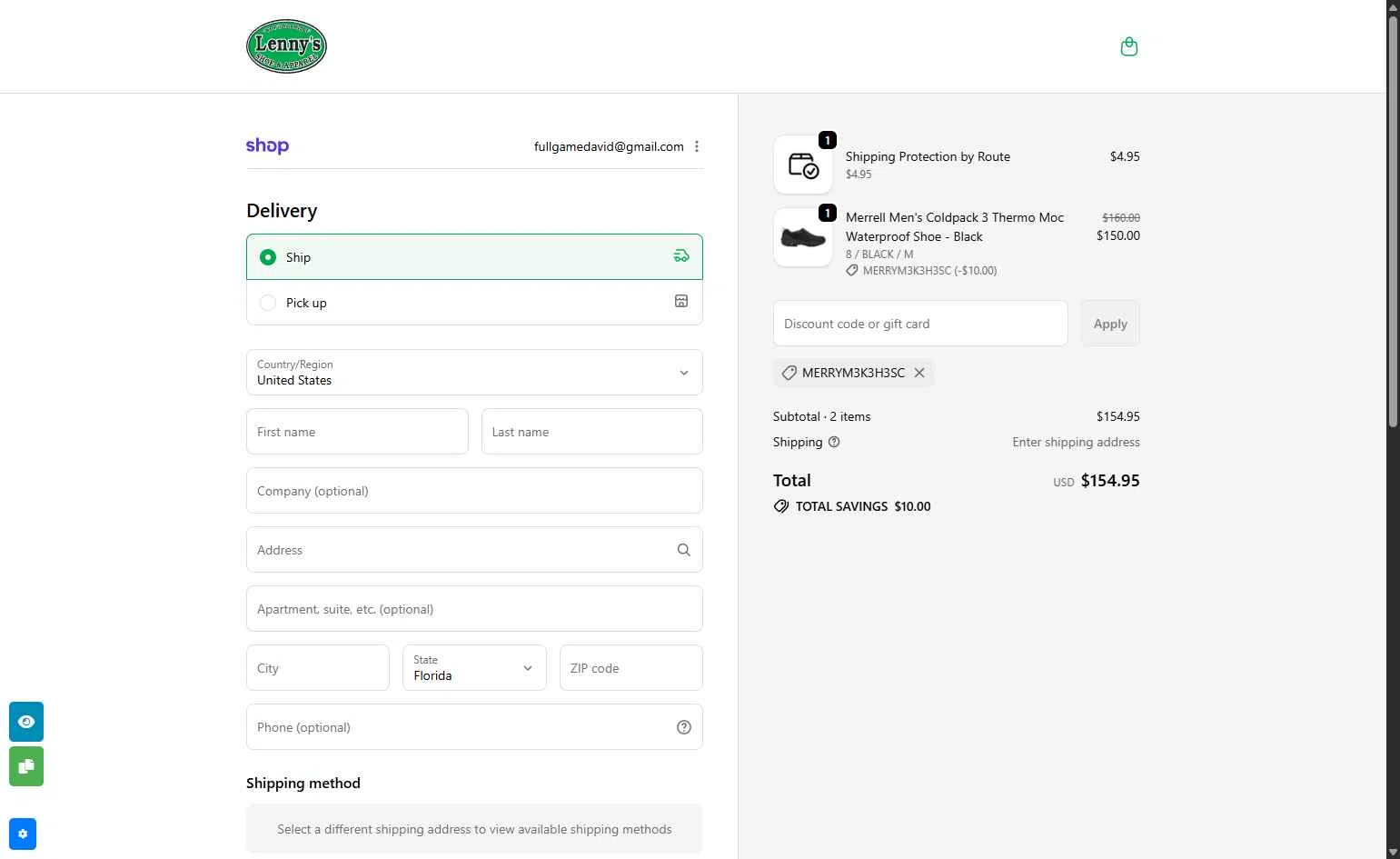Click the struck-through $160.00 price
Screen dimensions: 1400x859
(1121, 218)
